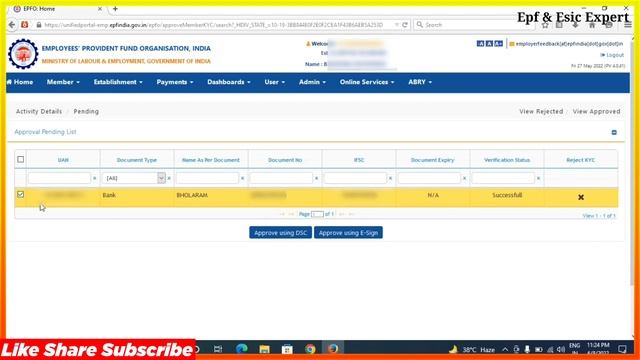Open a new browser tab with plus icon
The width and height of the screenshot is (640, 360).
tap(115, 9)
